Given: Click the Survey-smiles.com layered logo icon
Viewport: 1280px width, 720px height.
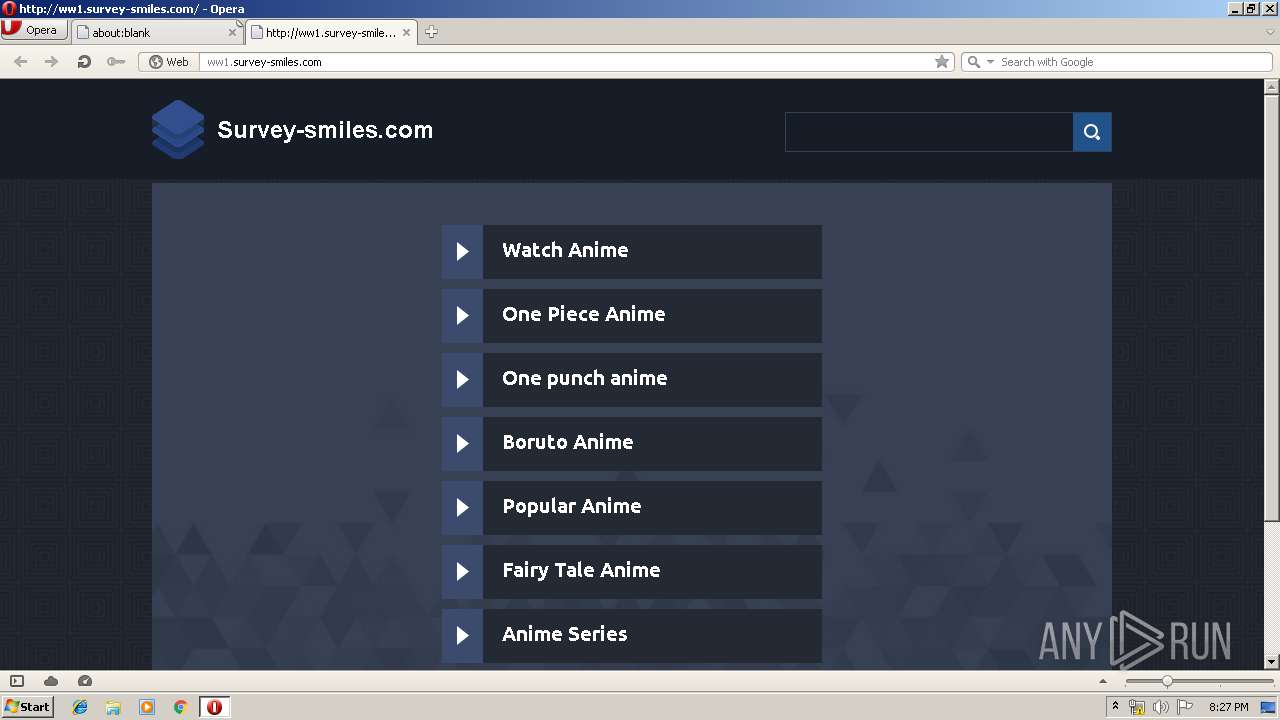Looking at the screenshot, I should (178, 129).
